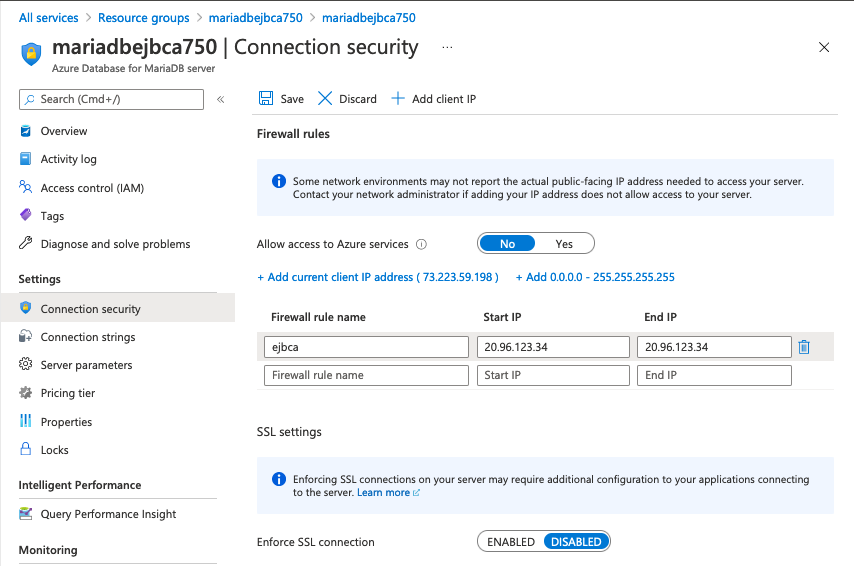Viewport: 854px width, 566px height.
Task: Click the empty Firewall rule name field
Action: point(366,375)
